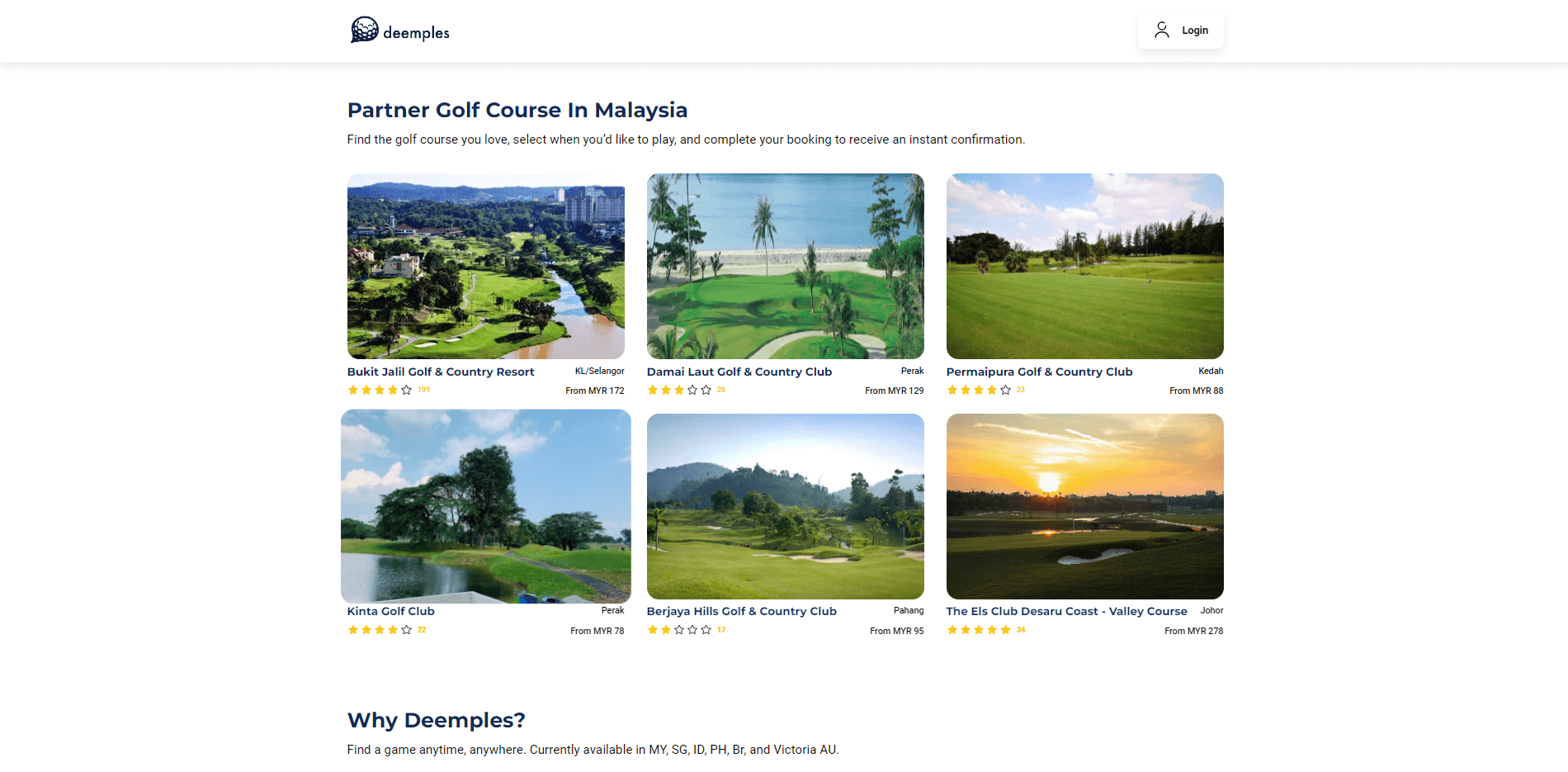Click the Johor location label

coord(1212,611)
